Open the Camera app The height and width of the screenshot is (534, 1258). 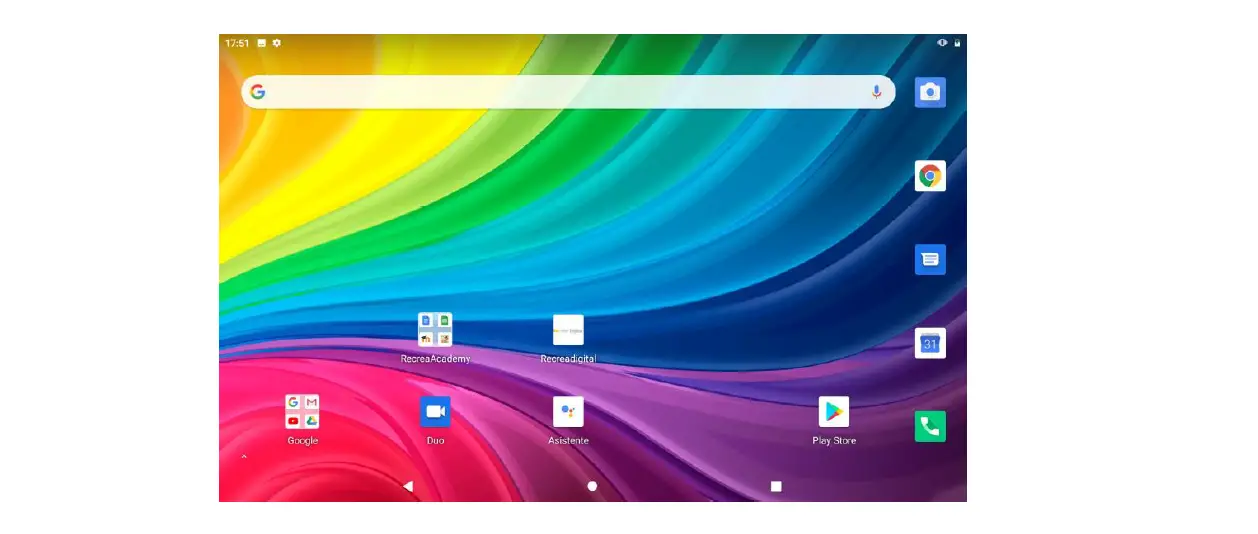(x=930, y=92)
